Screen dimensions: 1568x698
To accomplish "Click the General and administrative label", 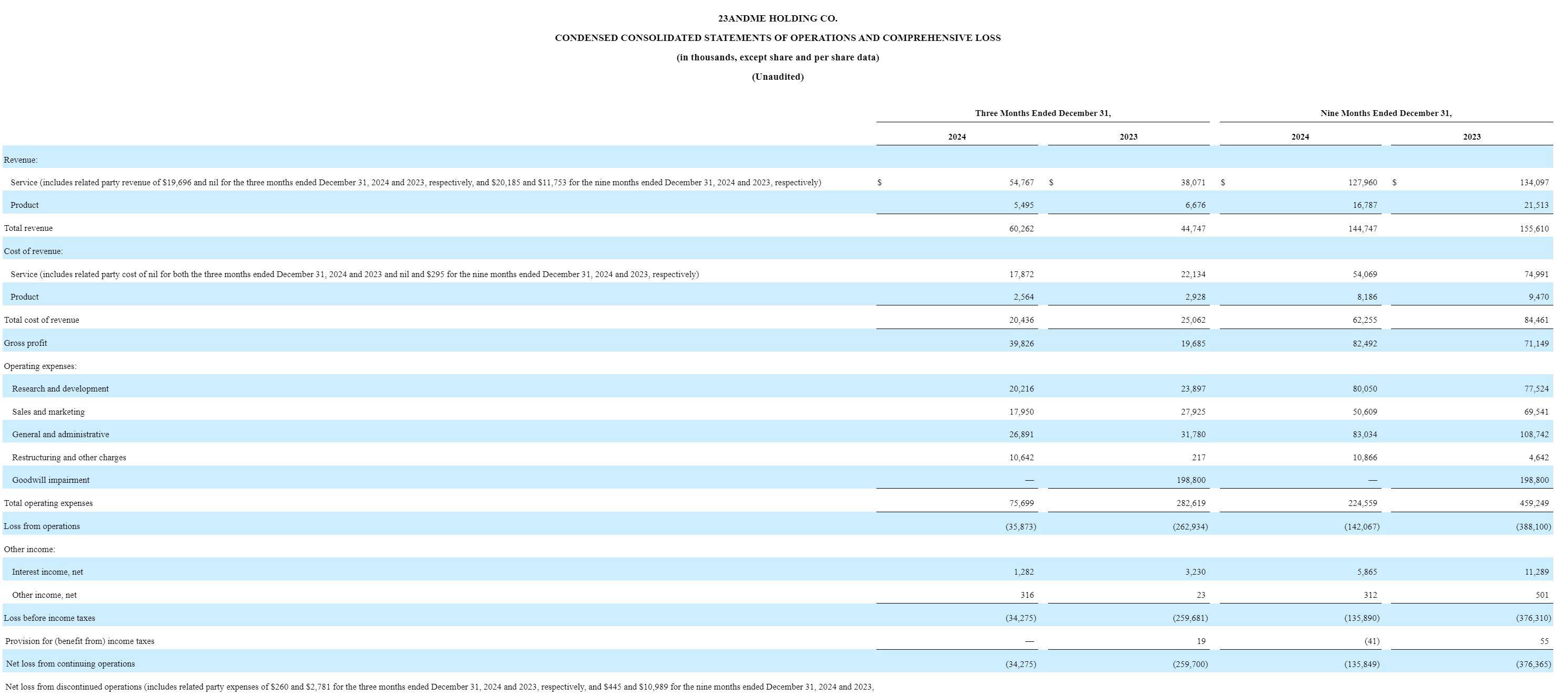I will pos(60,435).
